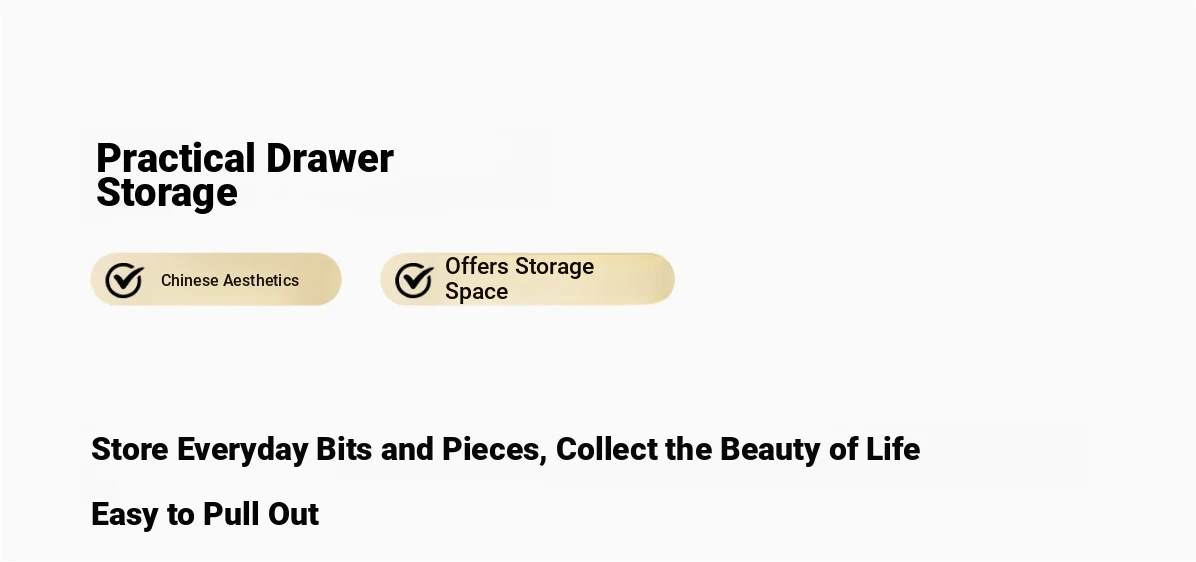Click the word Space in the second badge

pos(477,292)
